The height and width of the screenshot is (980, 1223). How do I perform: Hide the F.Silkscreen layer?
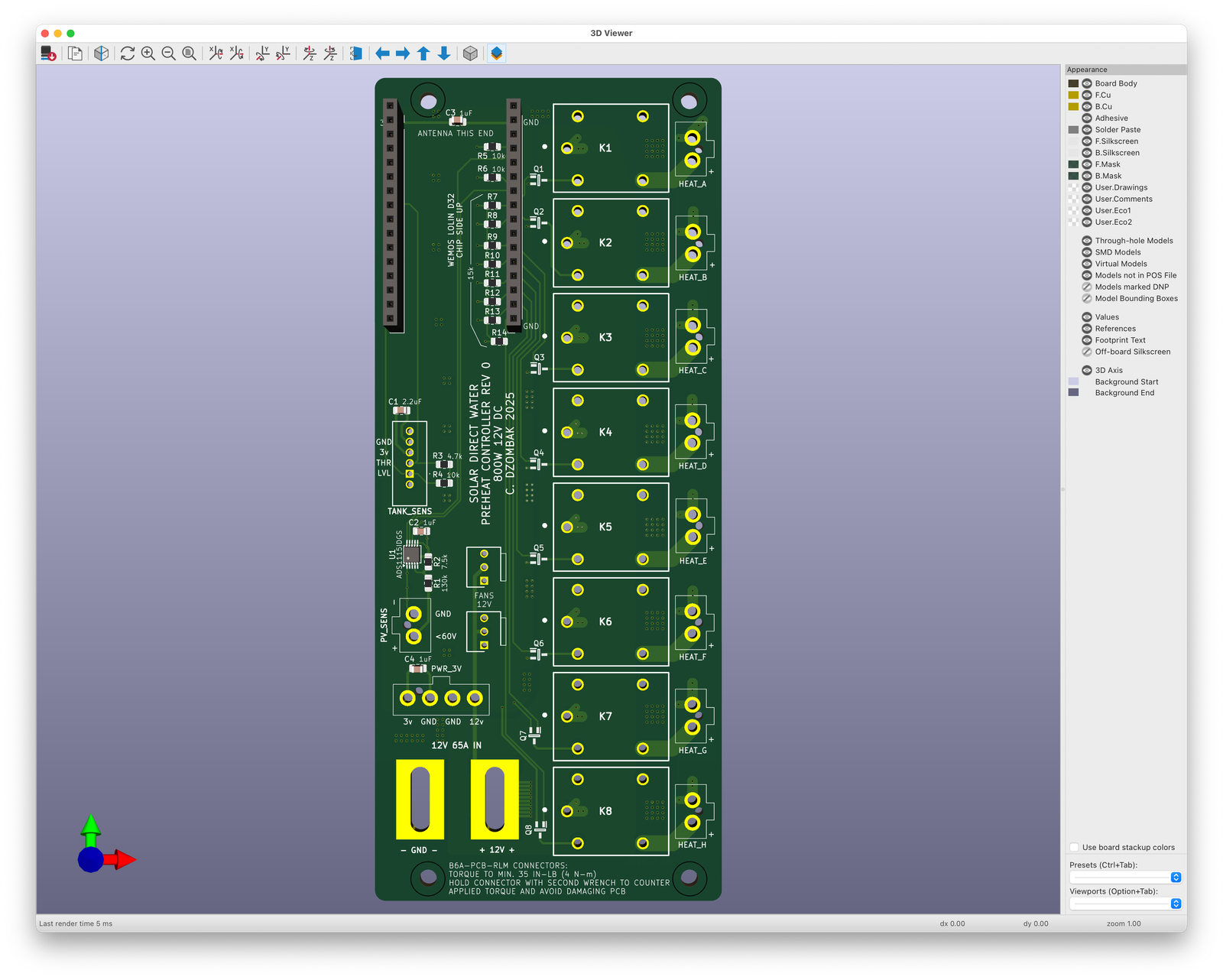(1087, 141)
